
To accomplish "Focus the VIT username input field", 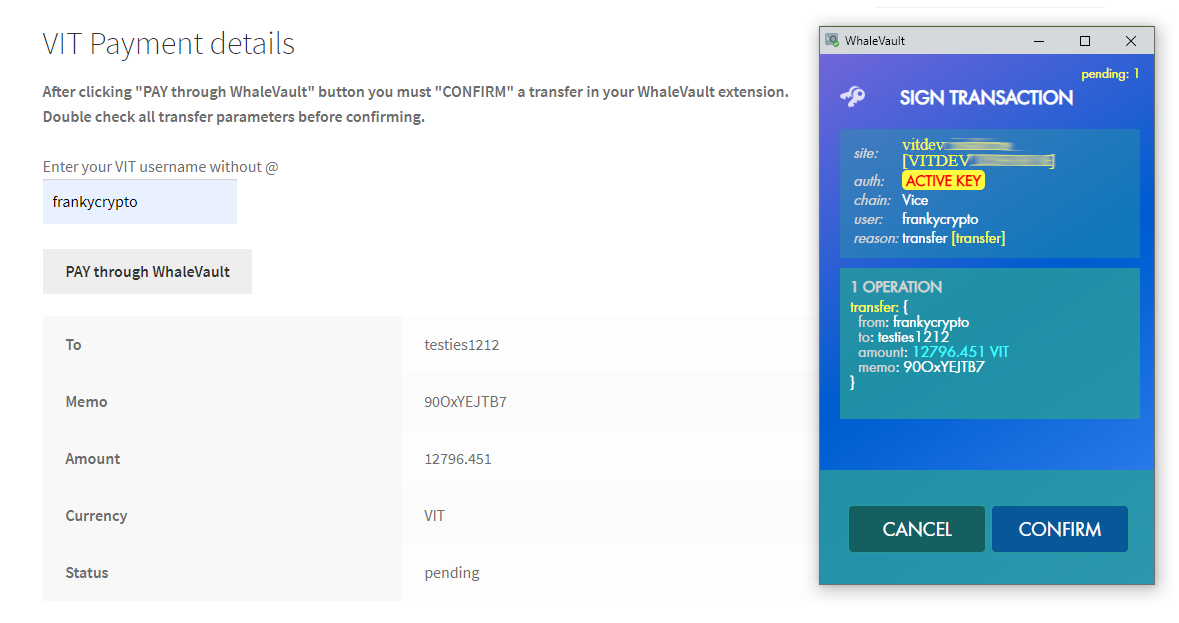I will pyautogui.click(x=140, y=201).
